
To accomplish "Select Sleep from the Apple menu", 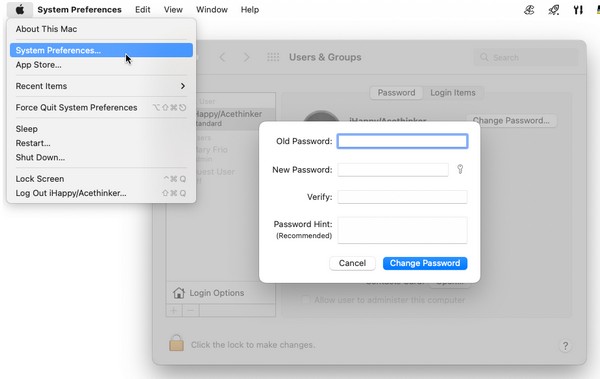I will [x=101, y=129].
